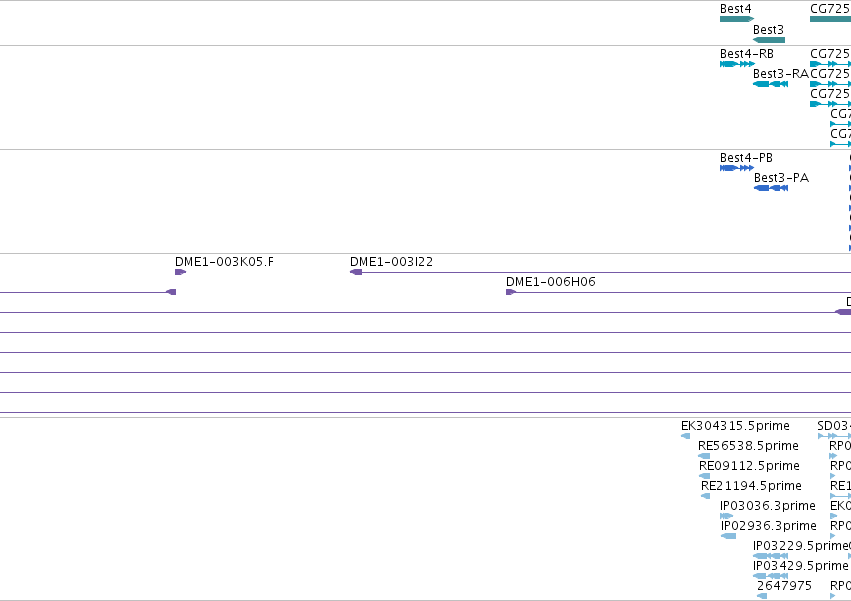Viewport: 851px width, 601px height.
Task: Click the 2647975 EST label
Action: [784, 585]
